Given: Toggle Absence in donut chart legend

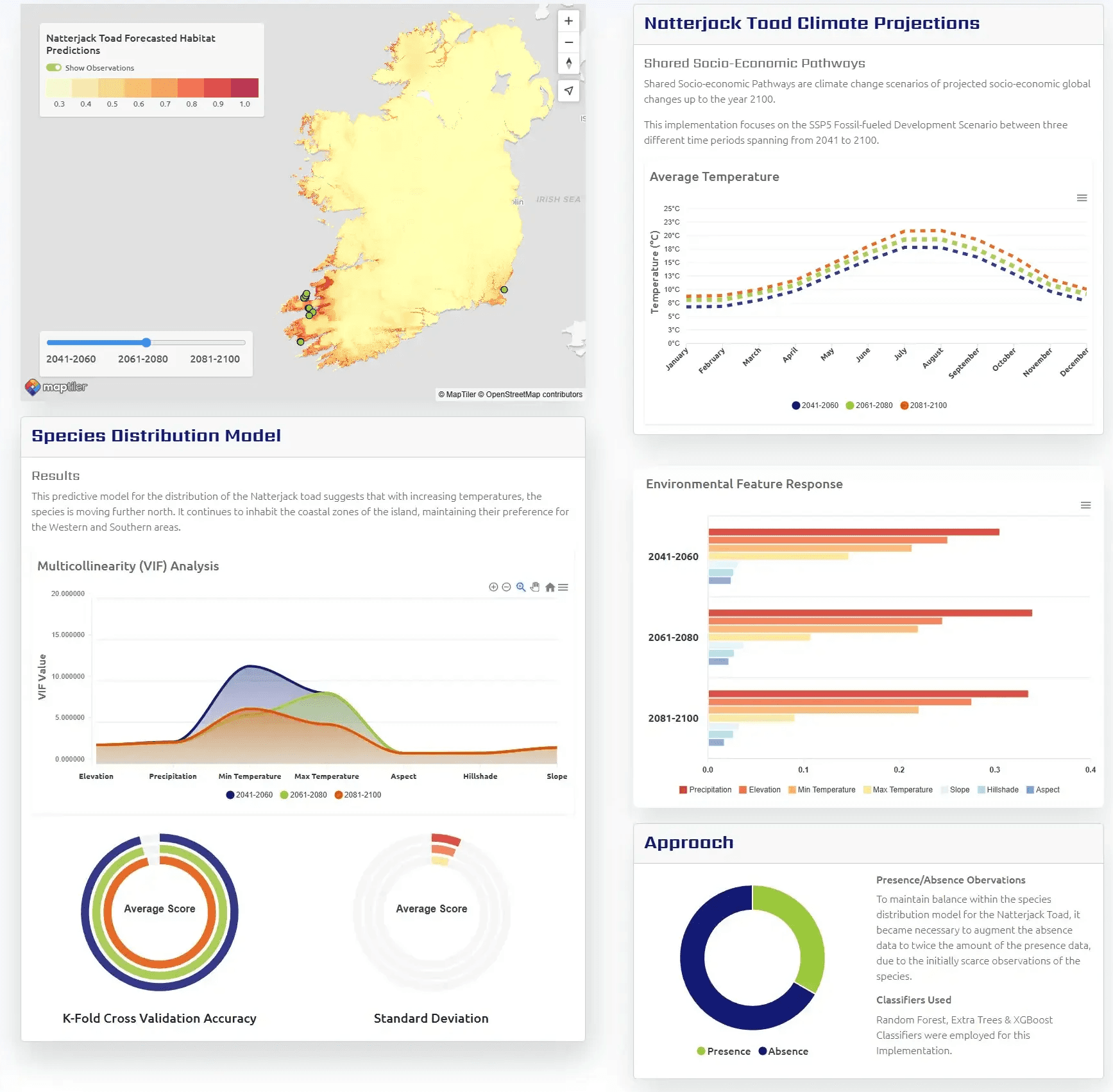Looking at the screenshot, I should (783, 1051).
